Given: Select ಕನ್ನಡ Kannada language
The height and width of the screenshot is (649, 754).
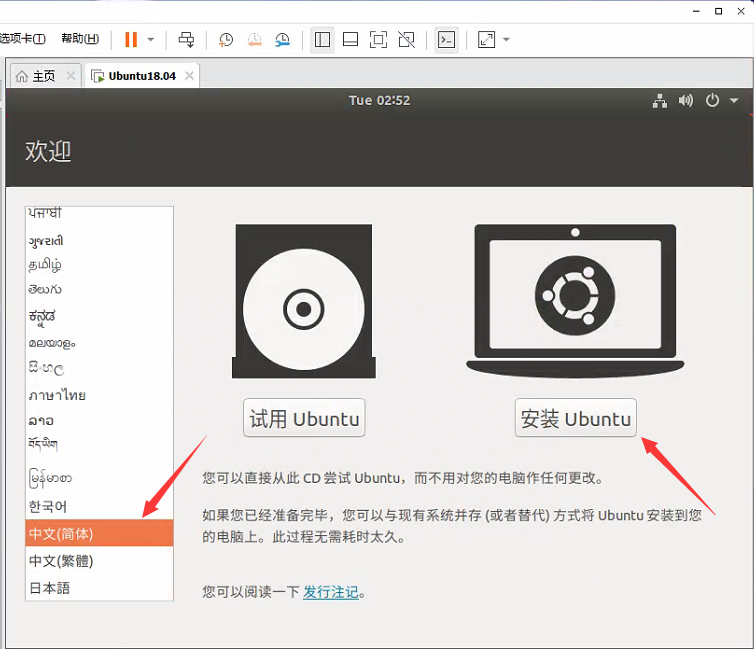Looking at the screenshot, I should tap(99, 317).
